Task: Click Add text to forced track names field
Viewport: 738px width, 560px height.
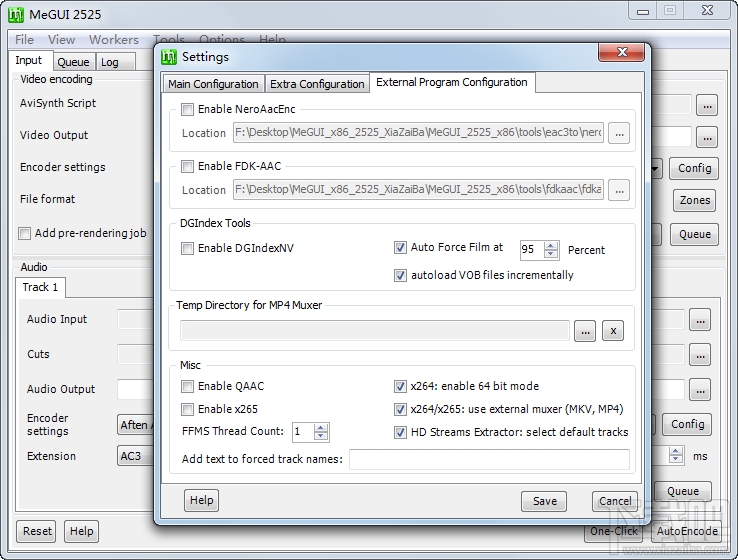Action: coord(489,459)
